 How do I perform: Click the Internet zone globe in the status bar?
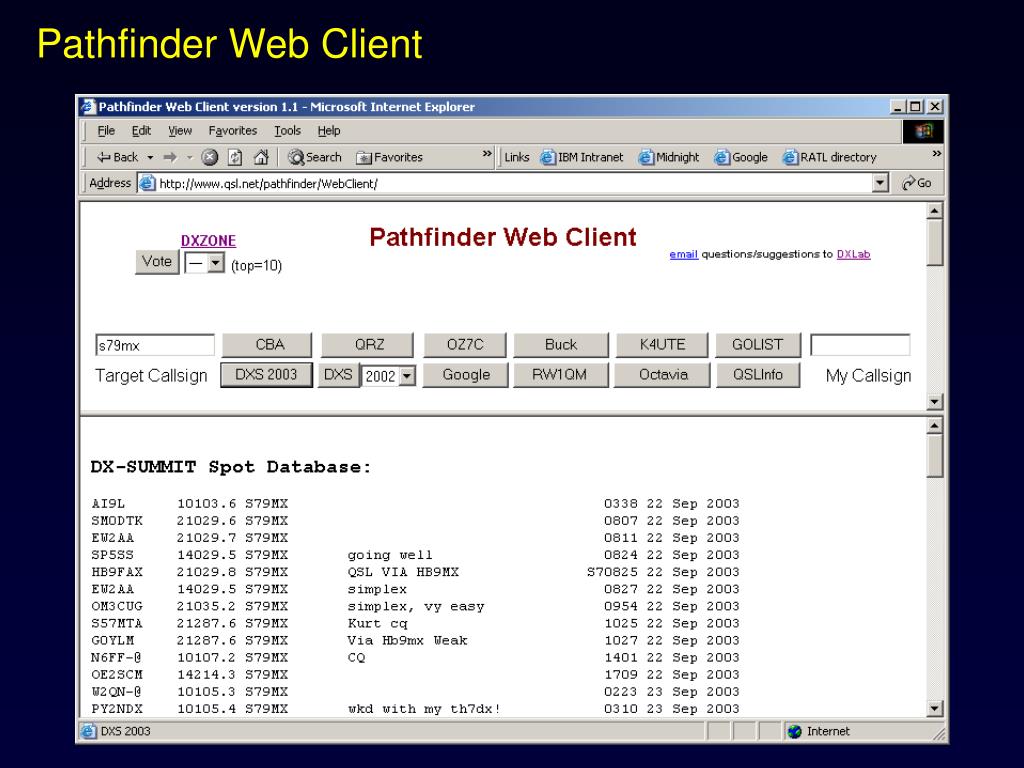(x=795, y=731)
